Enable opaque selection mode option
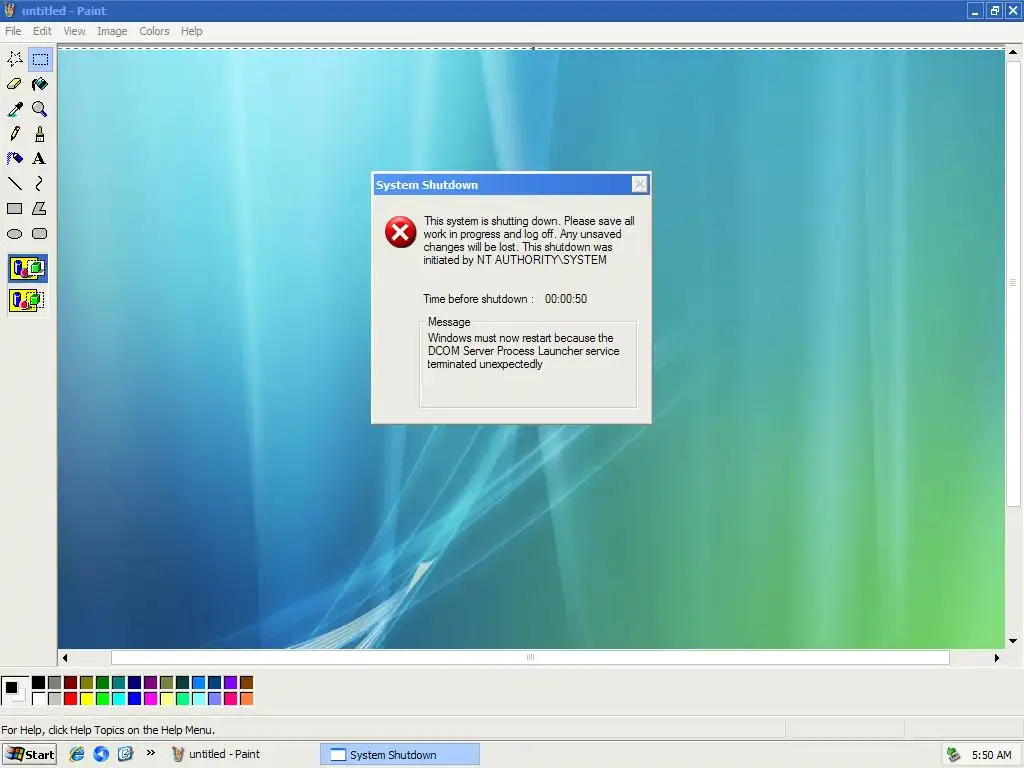 click(x=27, y=268)
